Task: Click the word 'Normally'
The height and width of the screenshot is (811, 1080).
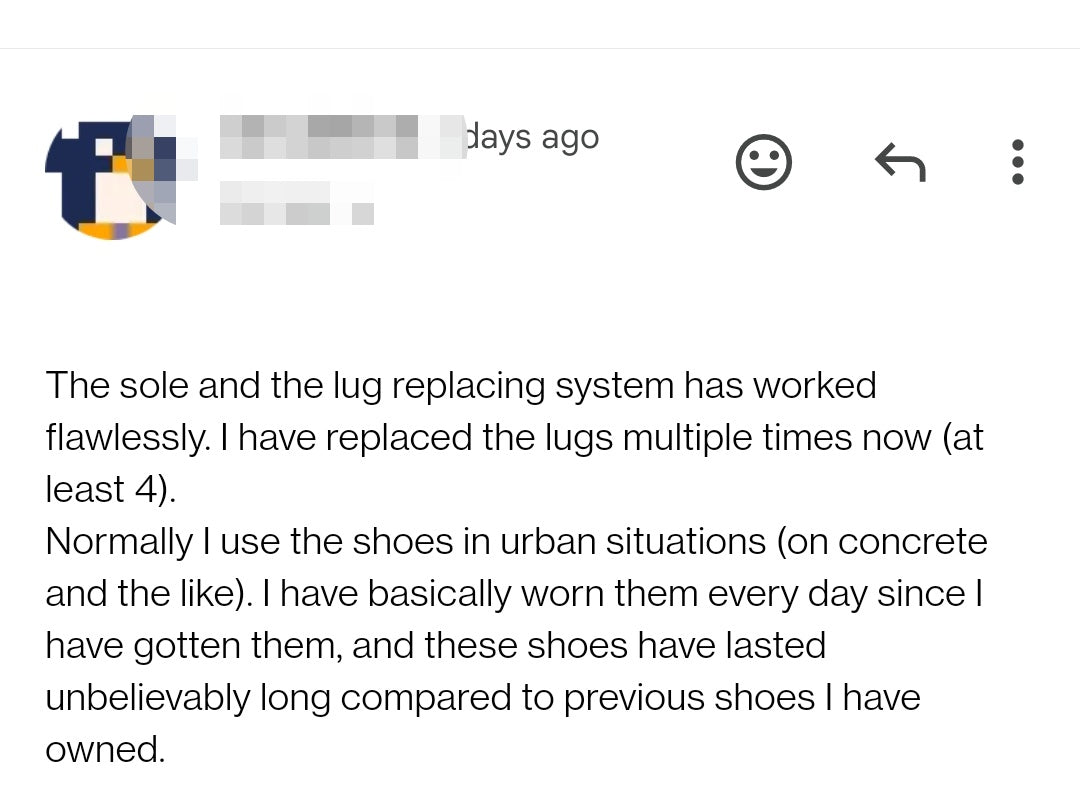Action: (x=118, y=541)
